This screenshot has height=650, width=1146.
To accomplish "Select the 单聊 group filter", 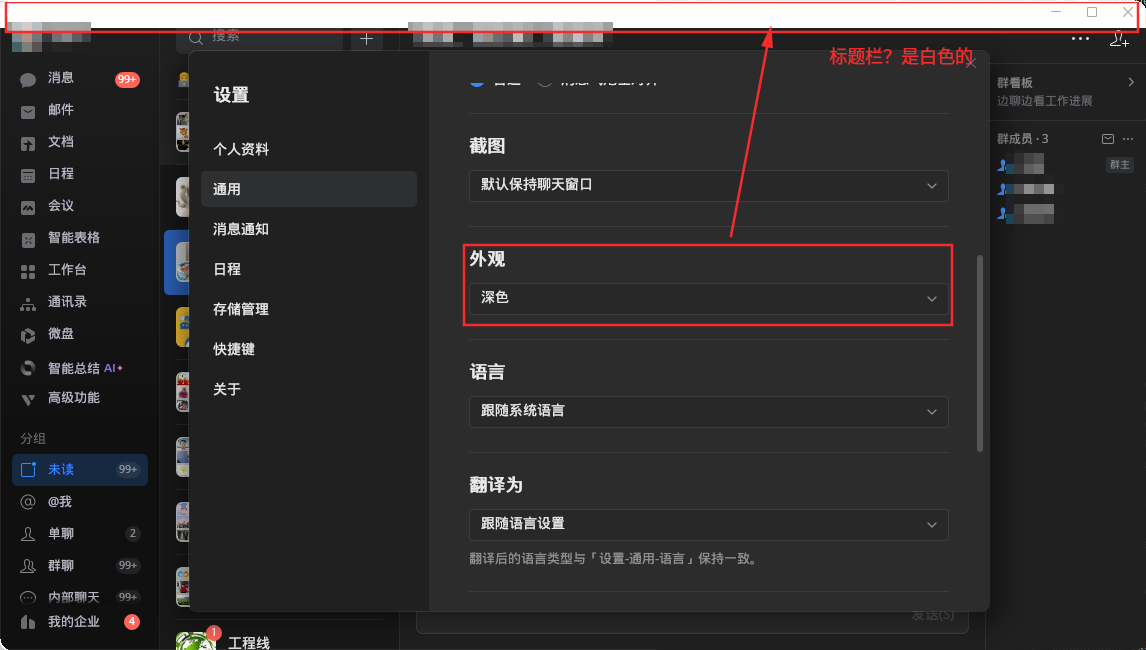I will 80,534.
